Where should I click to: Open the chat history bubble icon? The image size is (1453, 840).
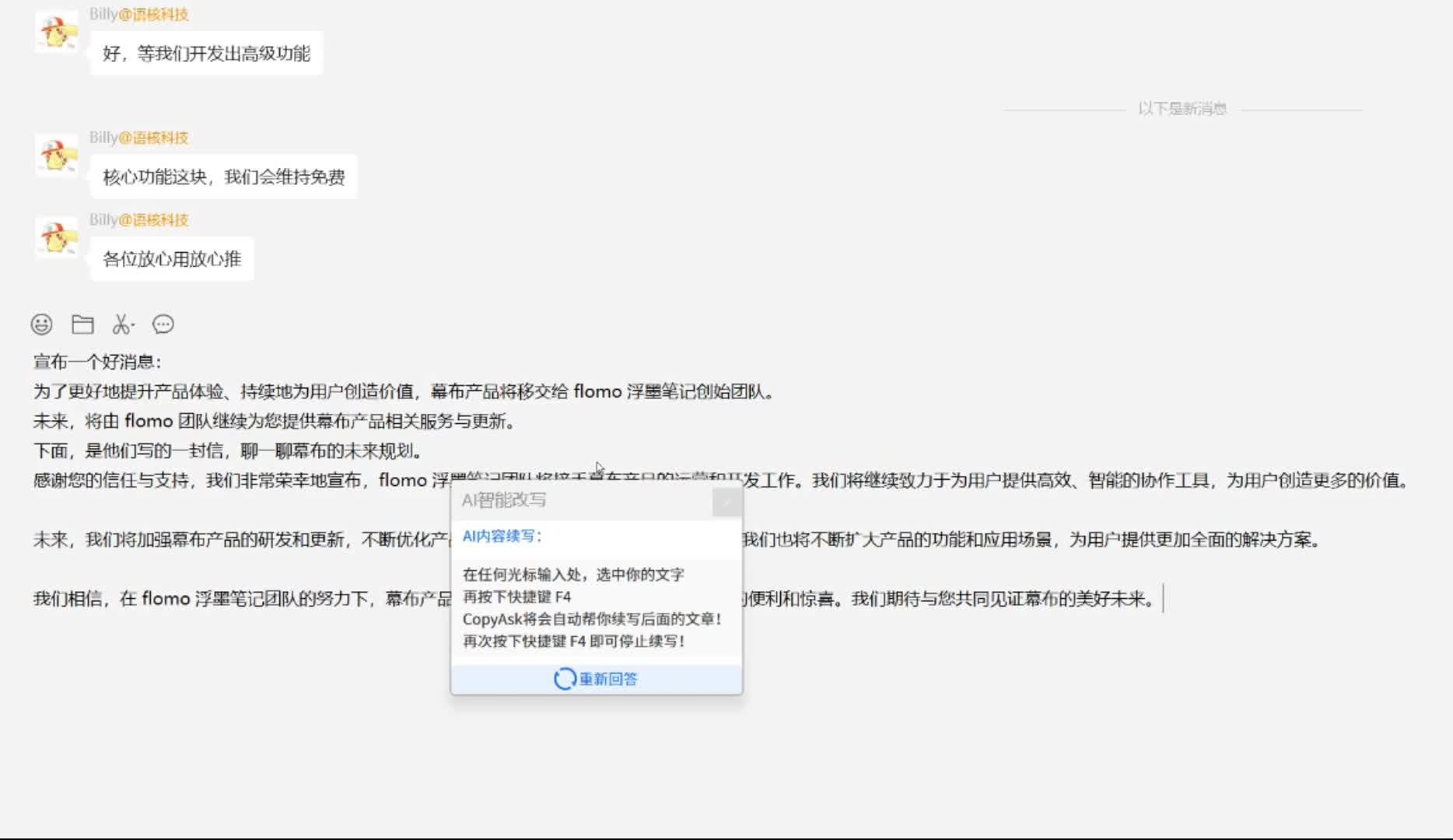(x=163, y=324)
